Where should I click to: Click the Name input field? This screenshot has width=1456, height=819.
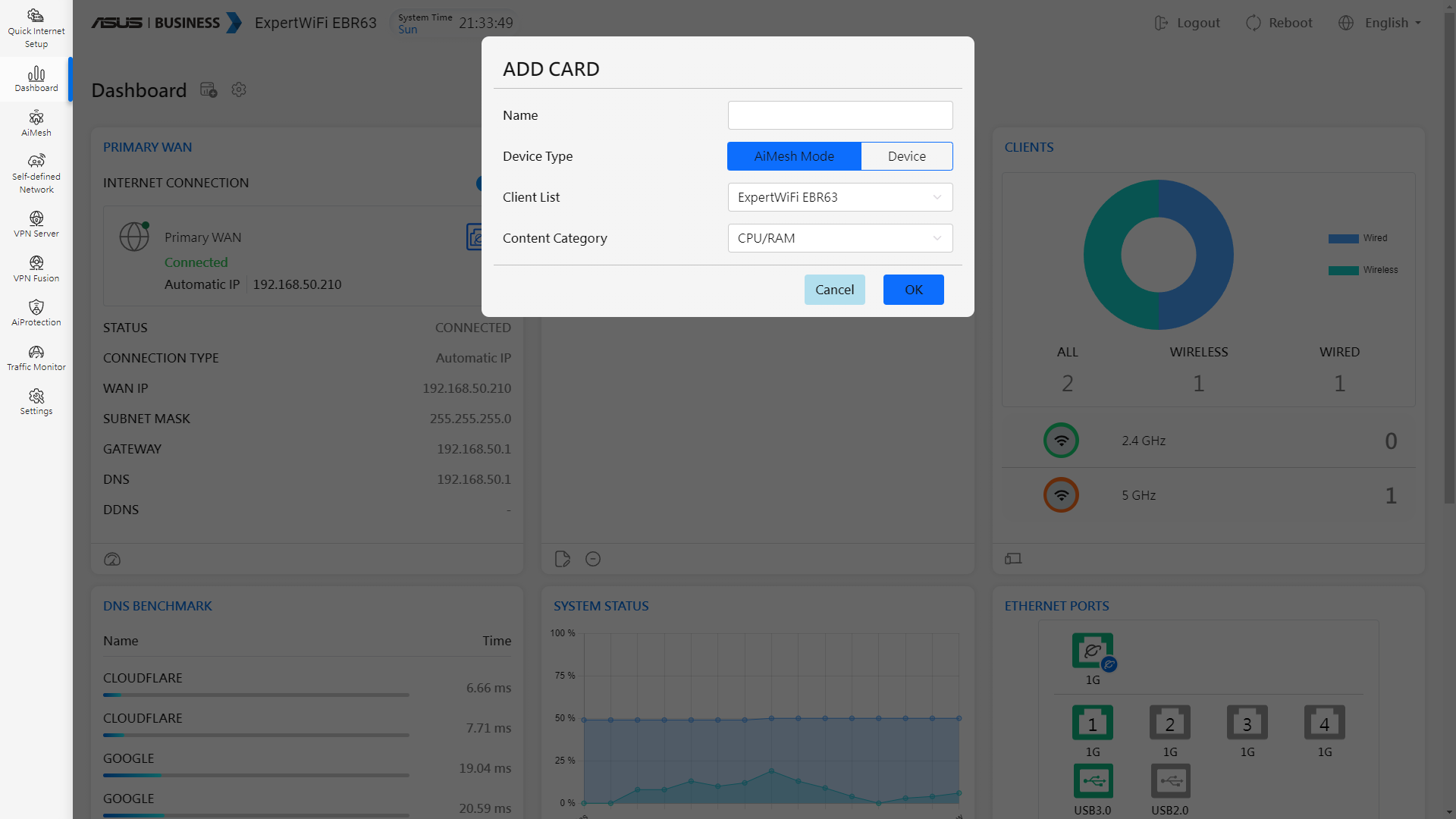pyautogui.click(x=839, y=115)
